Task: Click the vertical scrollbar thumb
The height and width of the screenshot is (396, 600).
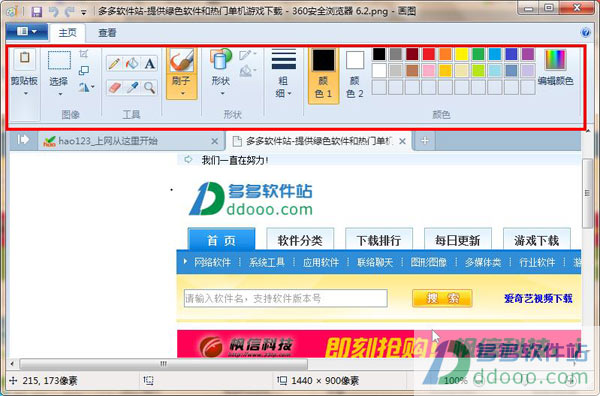Action: click(x=587, y=193)
